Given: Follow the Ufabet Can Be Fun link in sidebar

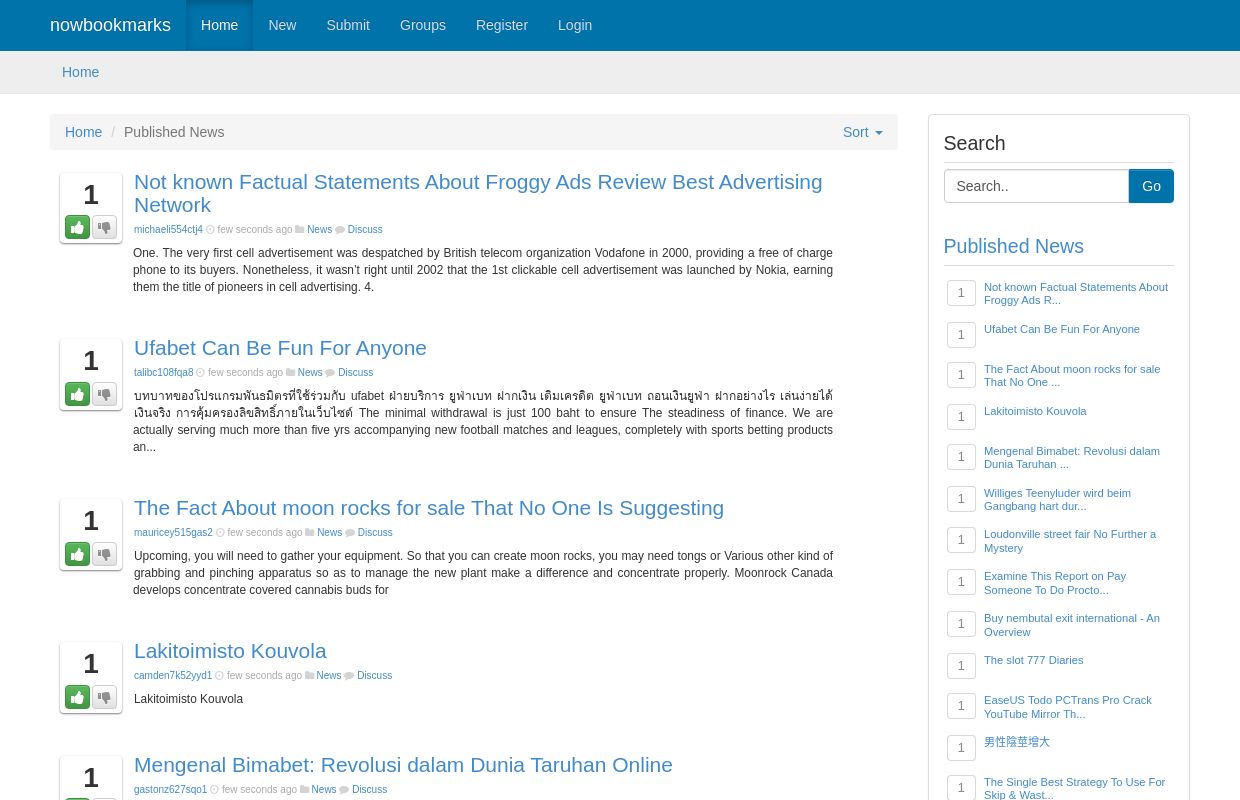Looking at the screenshot, I should (x=1061, y=329).
